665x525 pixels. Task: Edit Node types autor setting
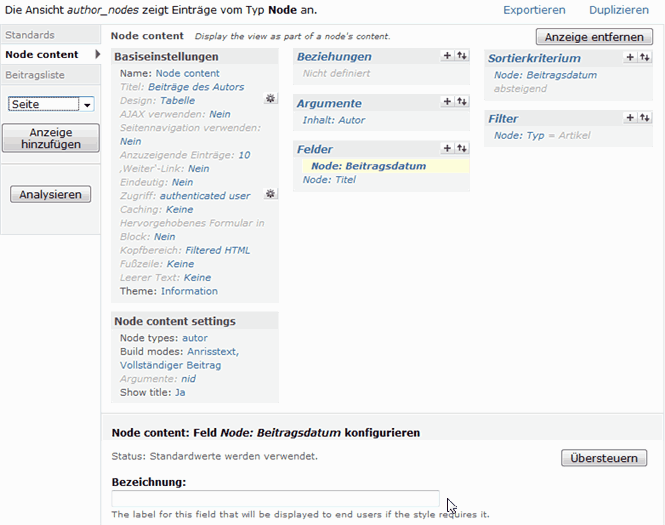coord(195,338)
